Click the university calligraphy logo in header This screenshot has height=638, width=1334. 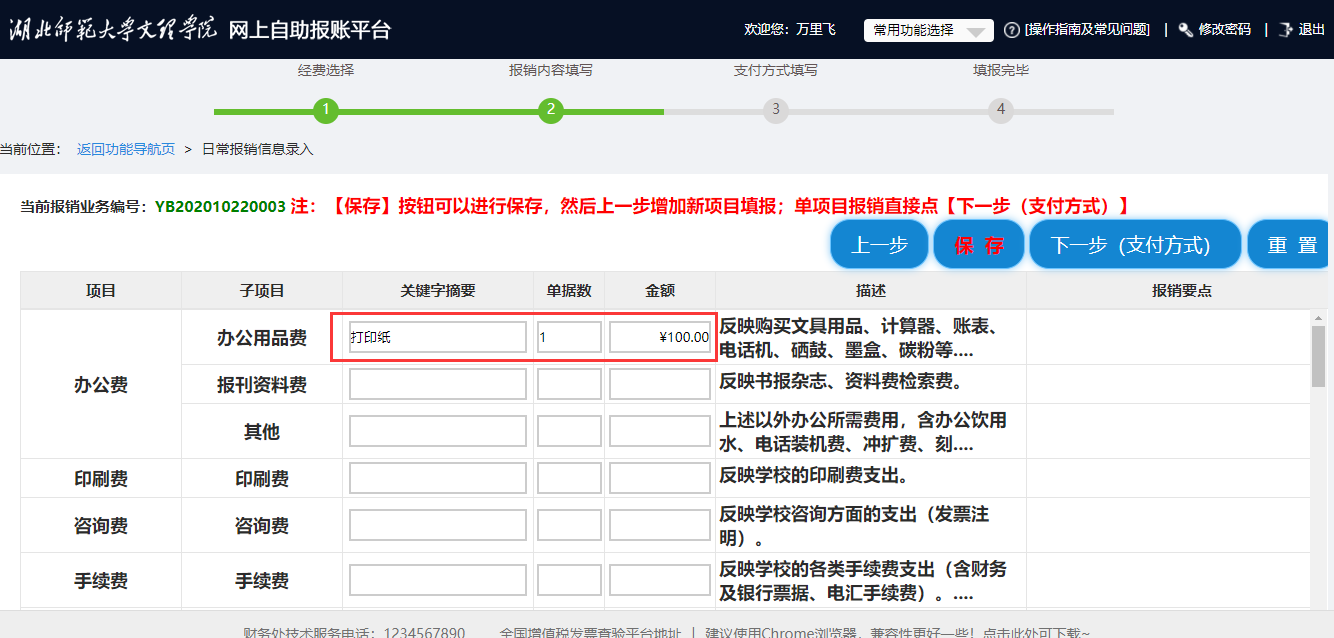[112, 29]
